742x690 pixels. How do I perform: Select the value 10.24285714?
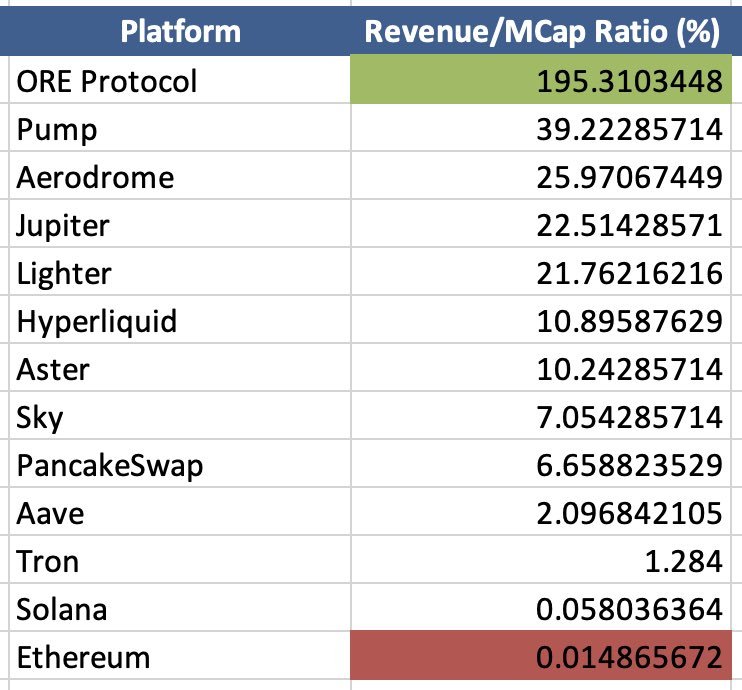click(541, 368)
